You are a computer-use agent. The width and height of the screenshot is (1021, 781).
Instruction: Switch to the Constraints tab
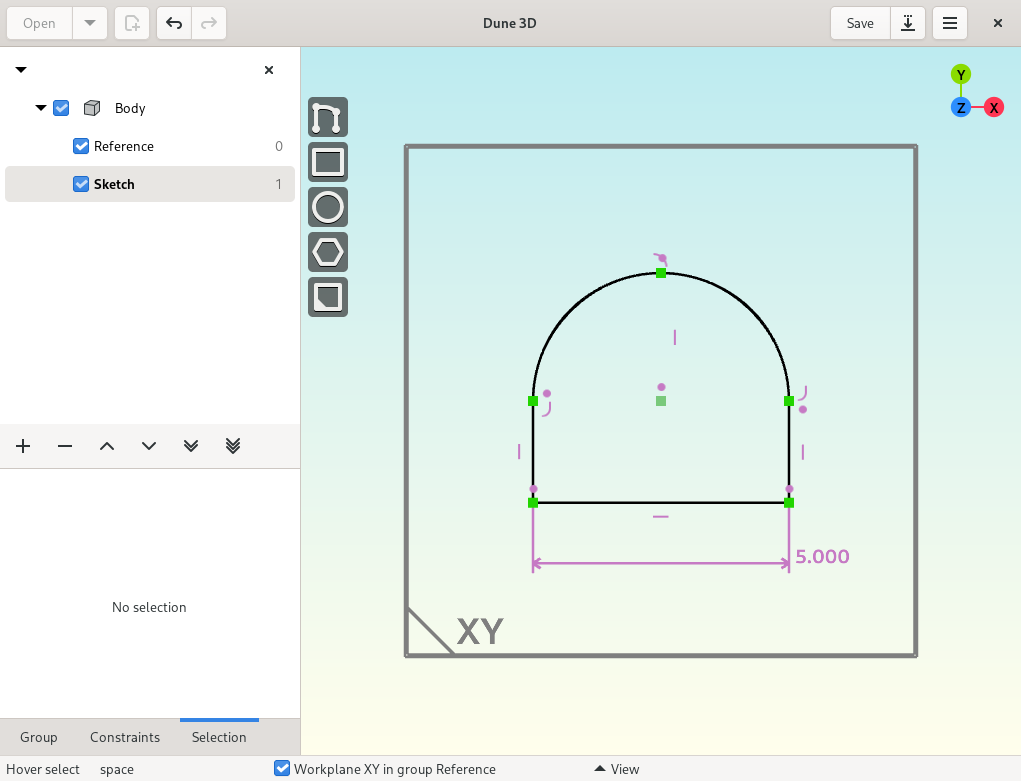125,737
